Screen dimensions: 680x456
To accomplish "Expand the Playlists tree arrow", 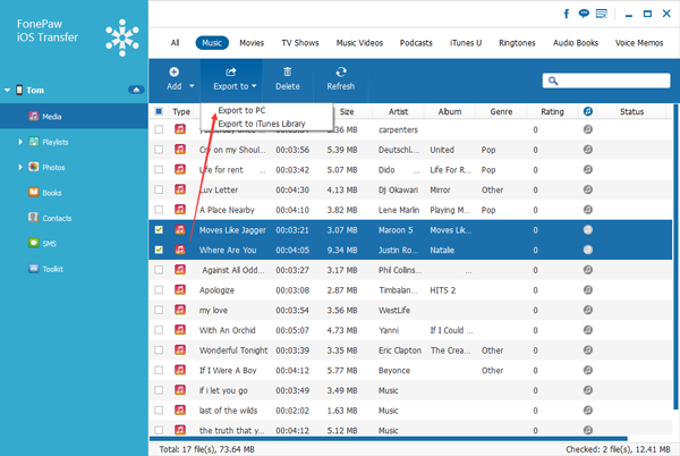I will coord(20,142).
